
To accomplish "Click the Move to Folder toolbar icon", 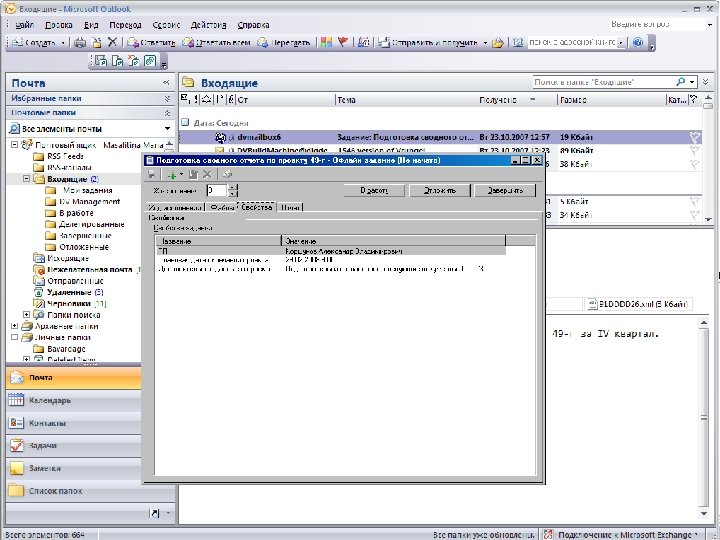I will click(96, 43).
